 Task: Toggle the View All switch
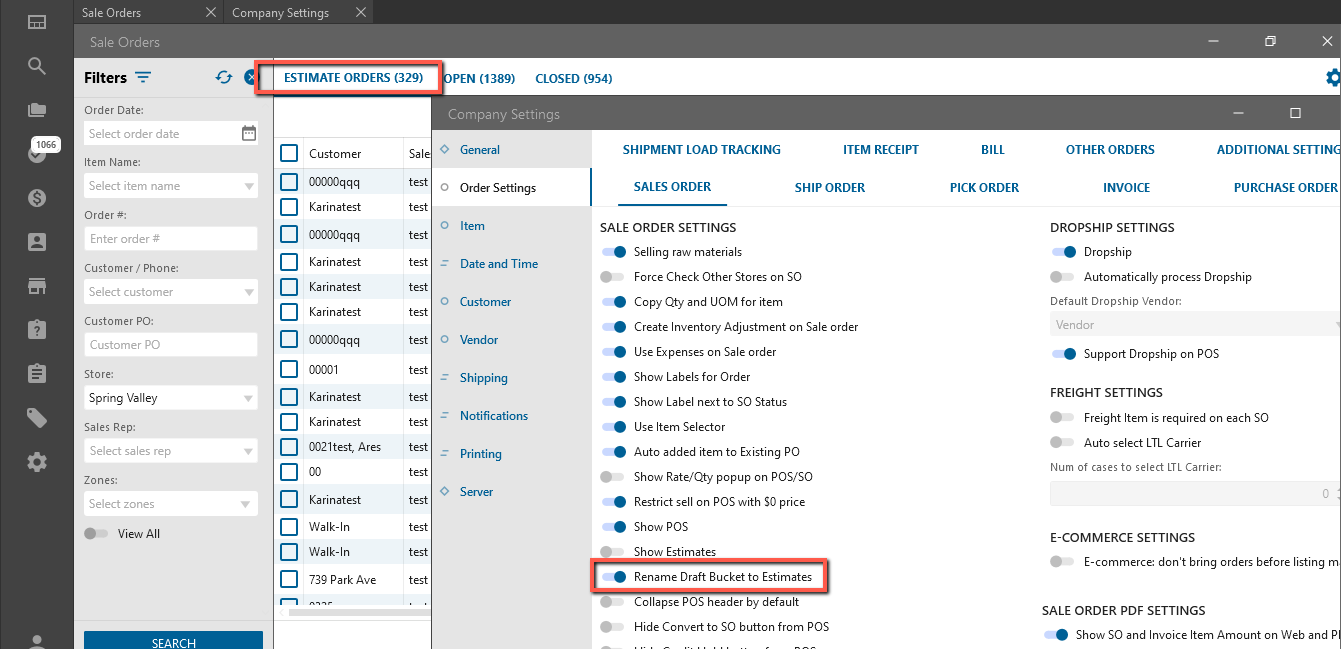point(96,534)
